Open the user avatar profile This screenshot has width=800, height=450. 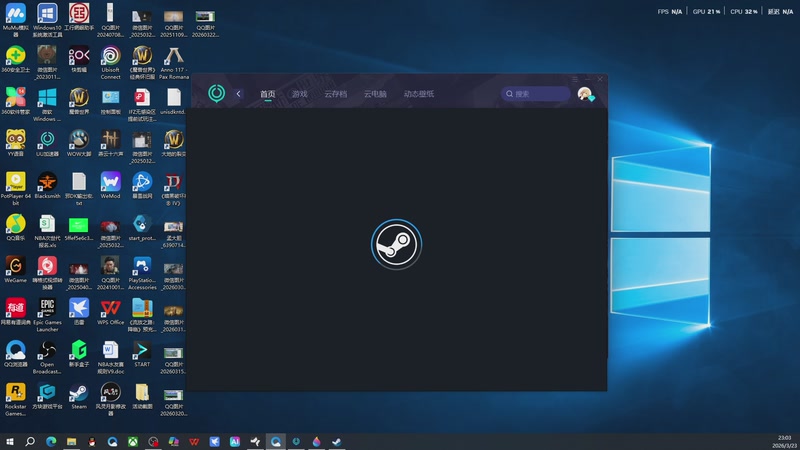pos(585,94)
